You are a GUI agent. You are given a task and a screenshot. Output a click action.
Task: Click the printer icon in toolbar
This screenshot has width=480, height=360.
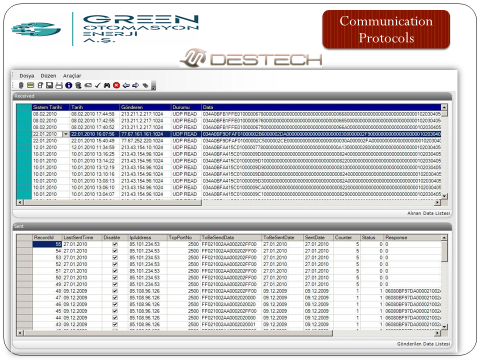[x=59, y=85]
